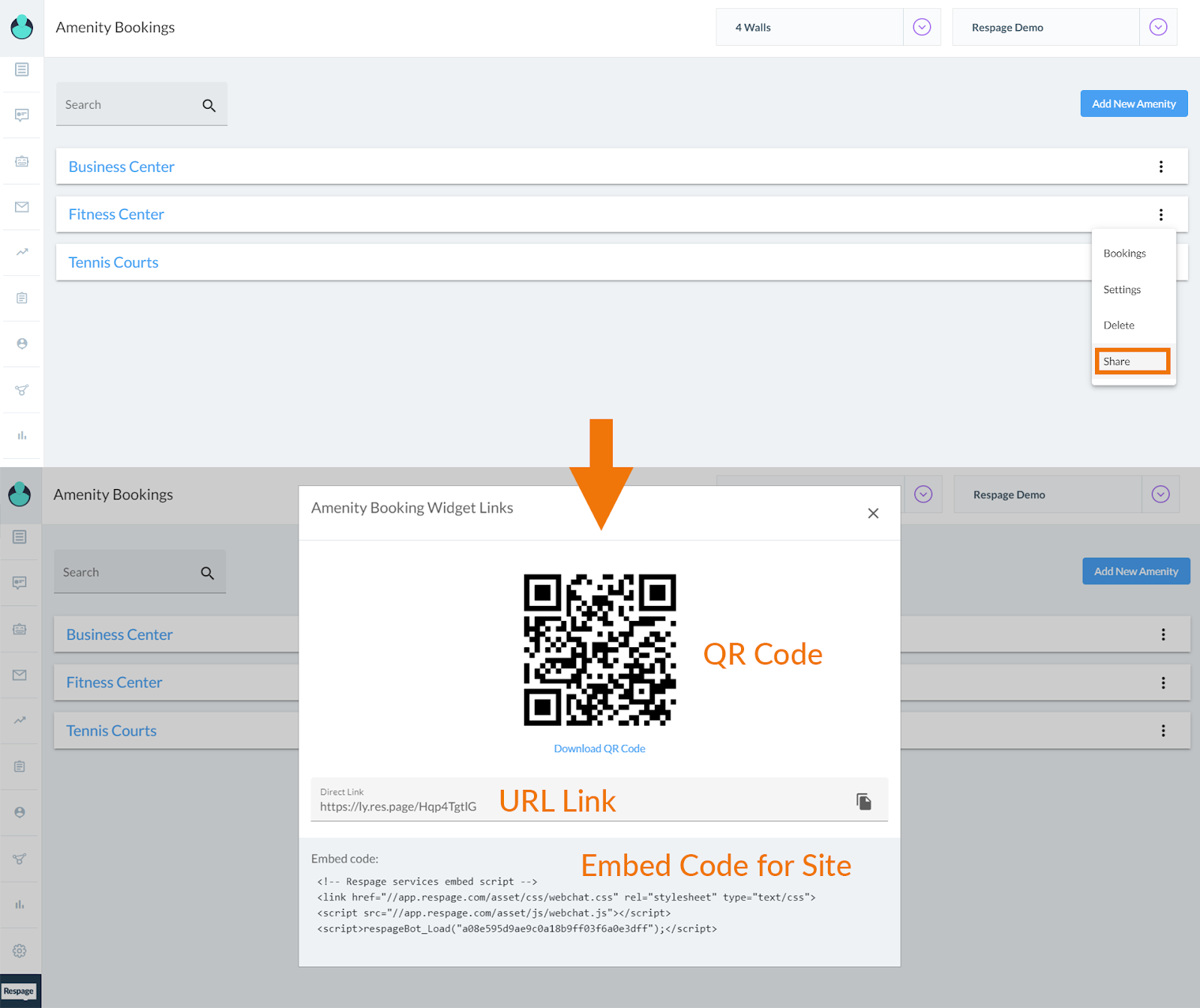Open Tennis Courts link in the top undimmed view
The image size is (1200, 1008).
(113, 262)
